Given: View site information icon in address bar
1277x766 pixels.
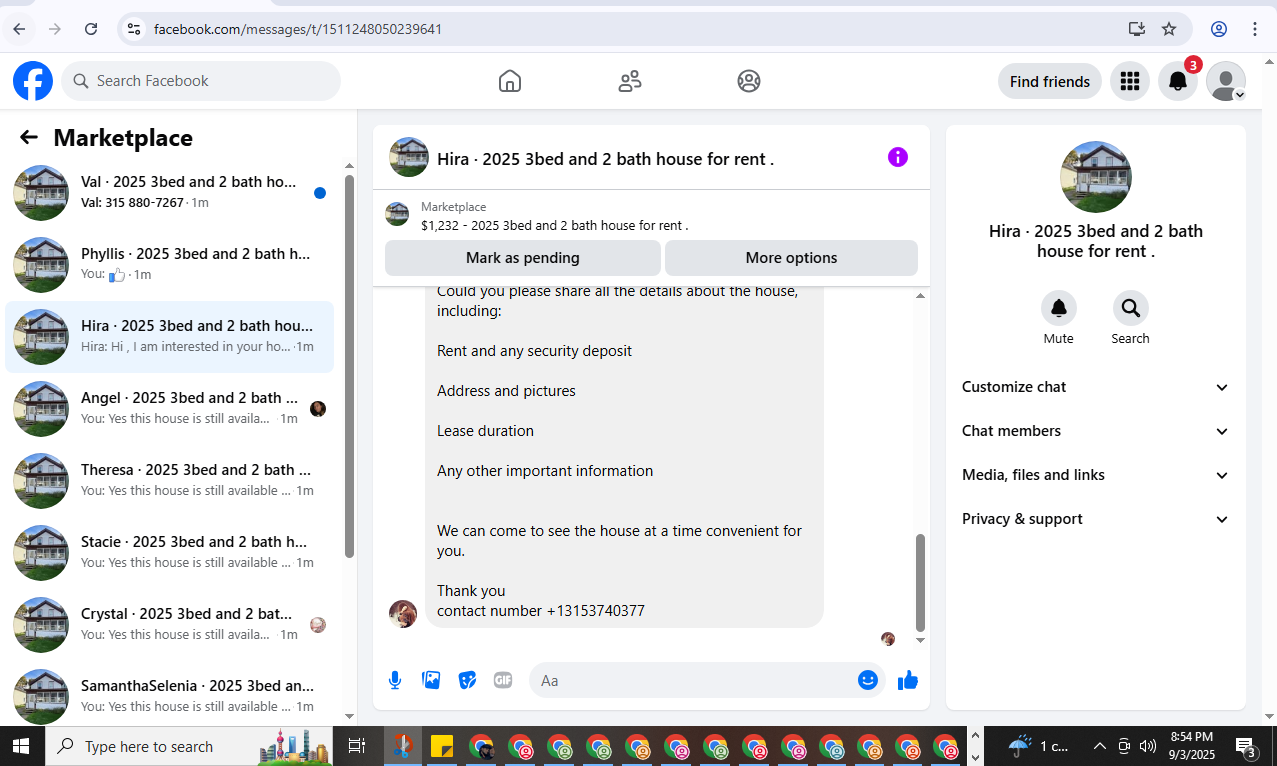Looking at the screenshot, I should point(133,29).
